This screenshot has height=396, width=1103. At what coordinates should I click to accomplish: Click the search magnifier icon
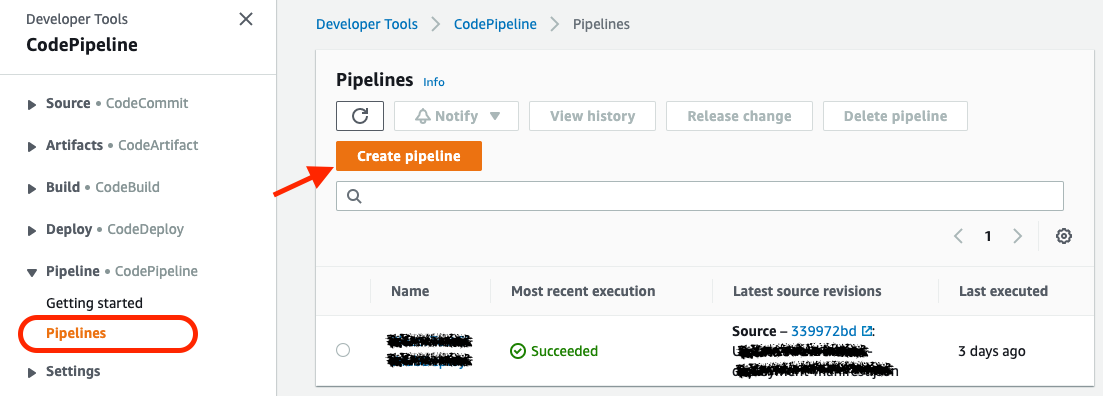pos(355,196)
